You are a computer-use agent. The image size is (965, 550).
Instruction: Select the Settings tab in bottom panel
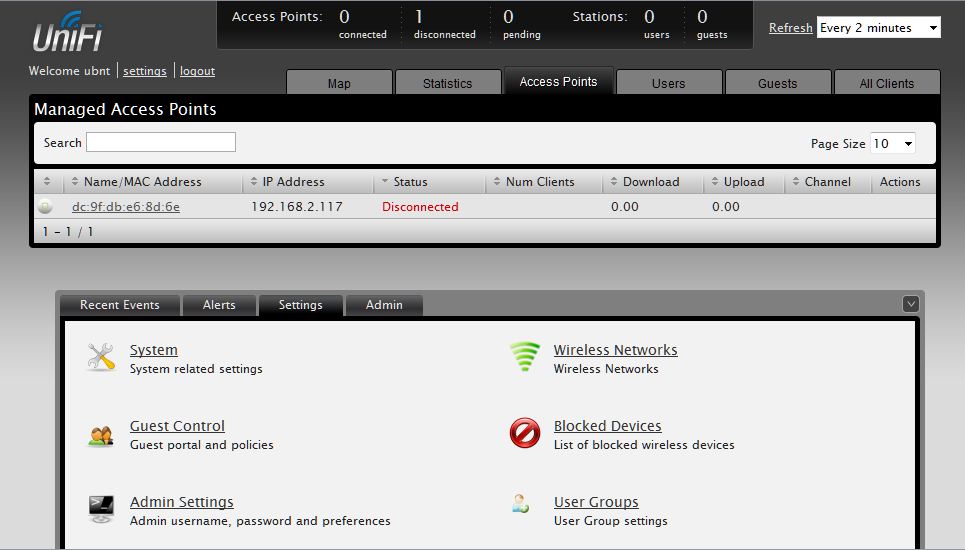tap(300, 305)
